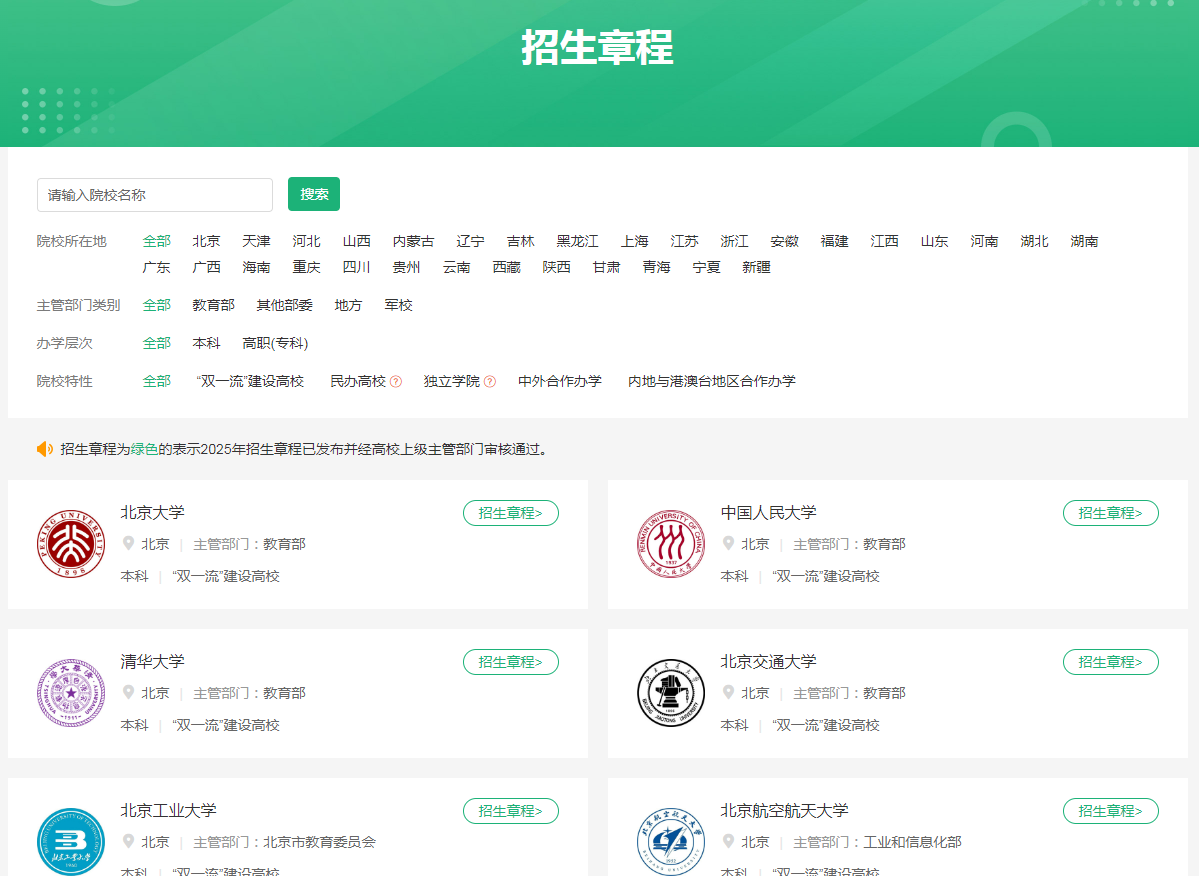Filter 院校特性 by 内地与港澳台地区合作办学
The height and width of the screenshot is (876, 1199).
tap(712, 381)
